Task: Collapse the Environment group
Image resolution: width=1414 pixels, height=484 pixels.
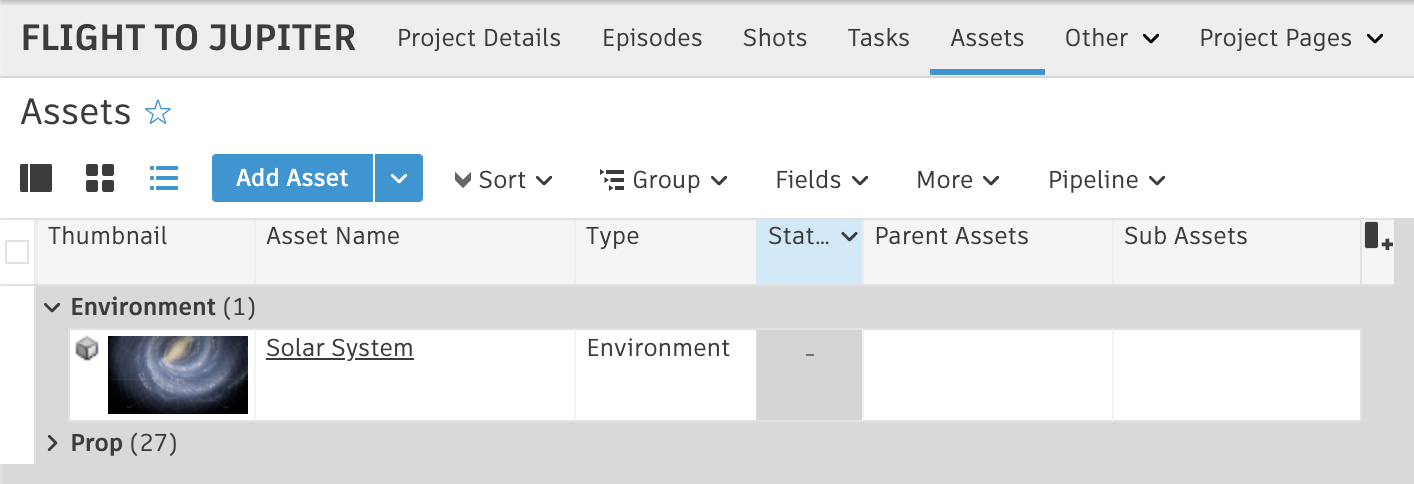Action: click(x=53, y=308)
